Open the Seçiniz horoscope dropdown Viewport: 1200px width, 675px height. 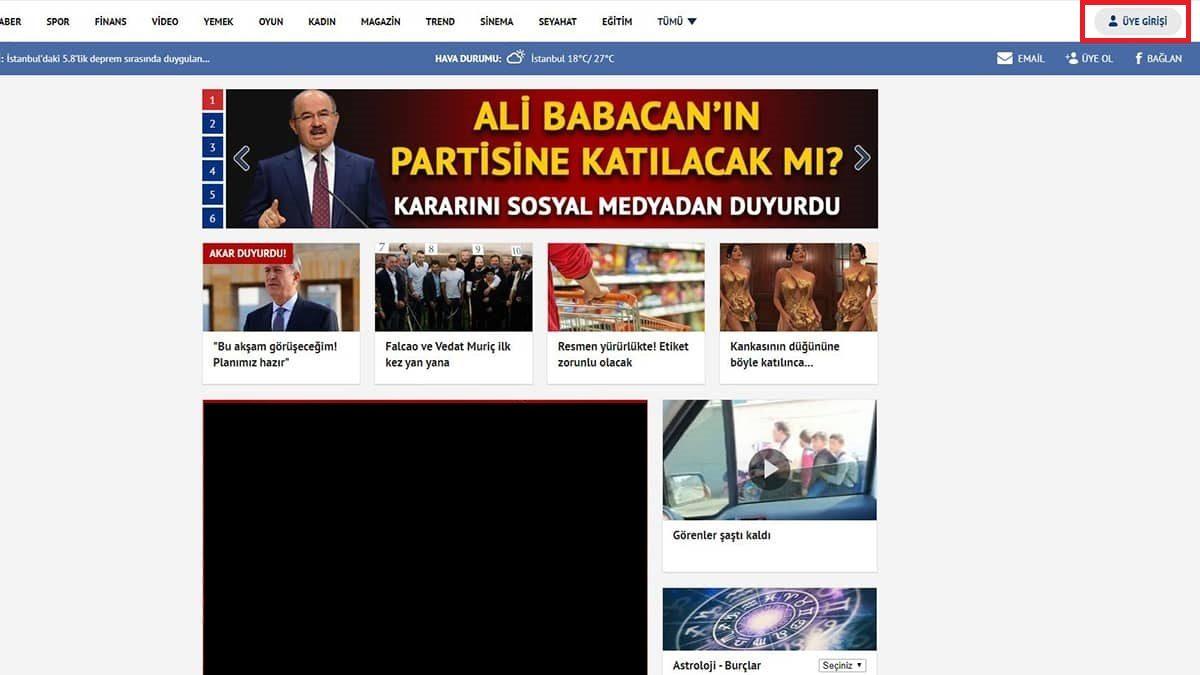point(842,664)
